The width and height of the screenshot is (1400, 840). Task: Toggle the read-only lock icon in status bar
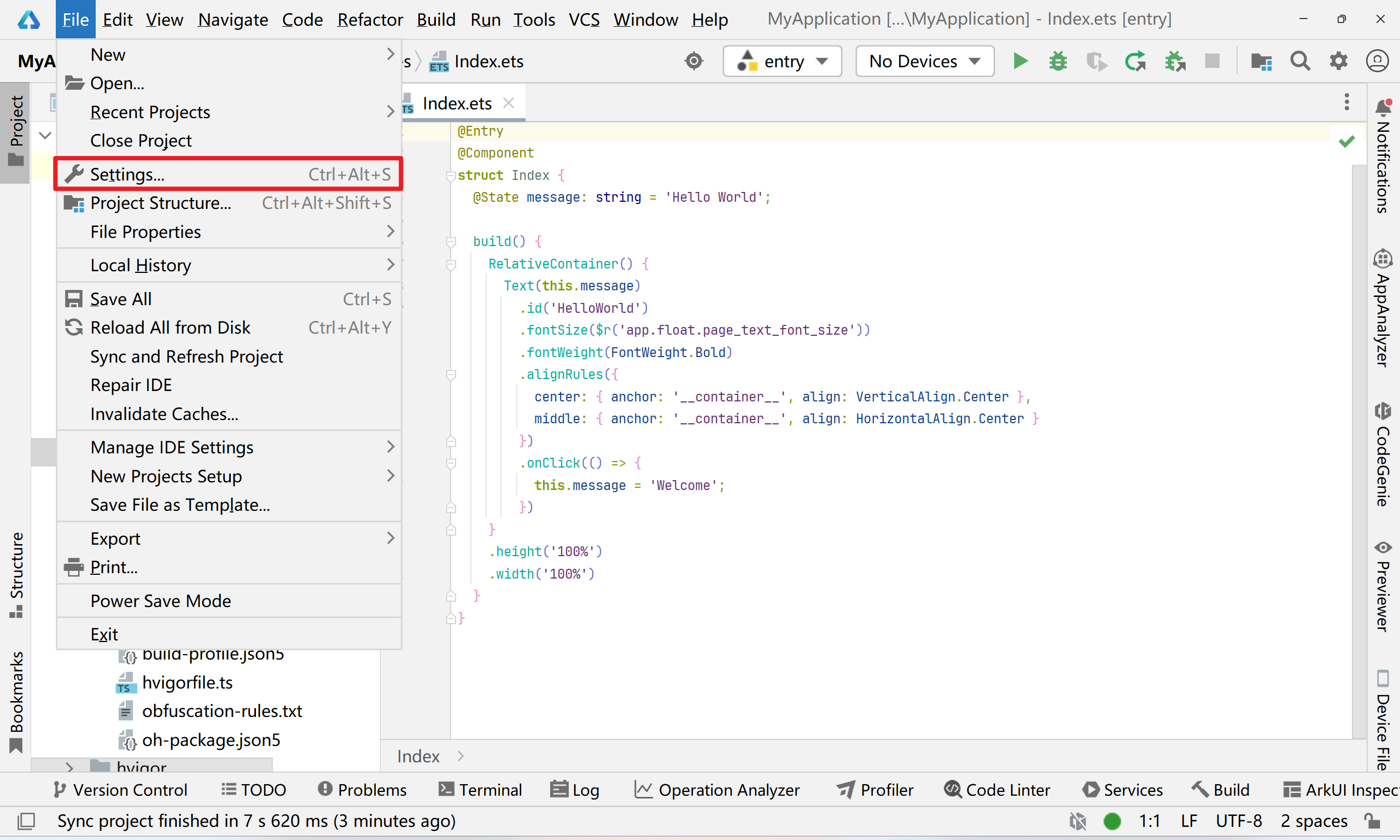(x=1372, y=821)
